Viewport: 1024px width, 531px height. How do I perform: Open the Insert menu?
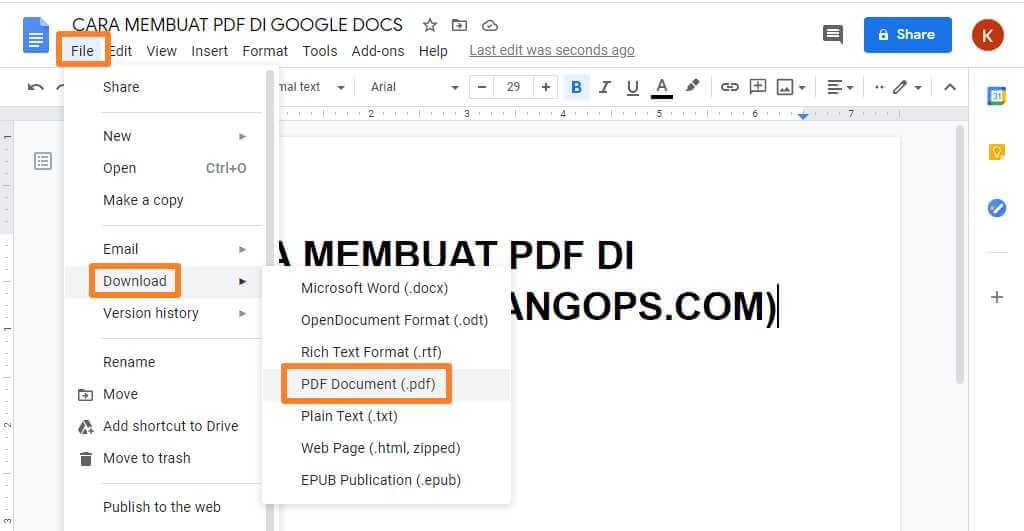210,51
